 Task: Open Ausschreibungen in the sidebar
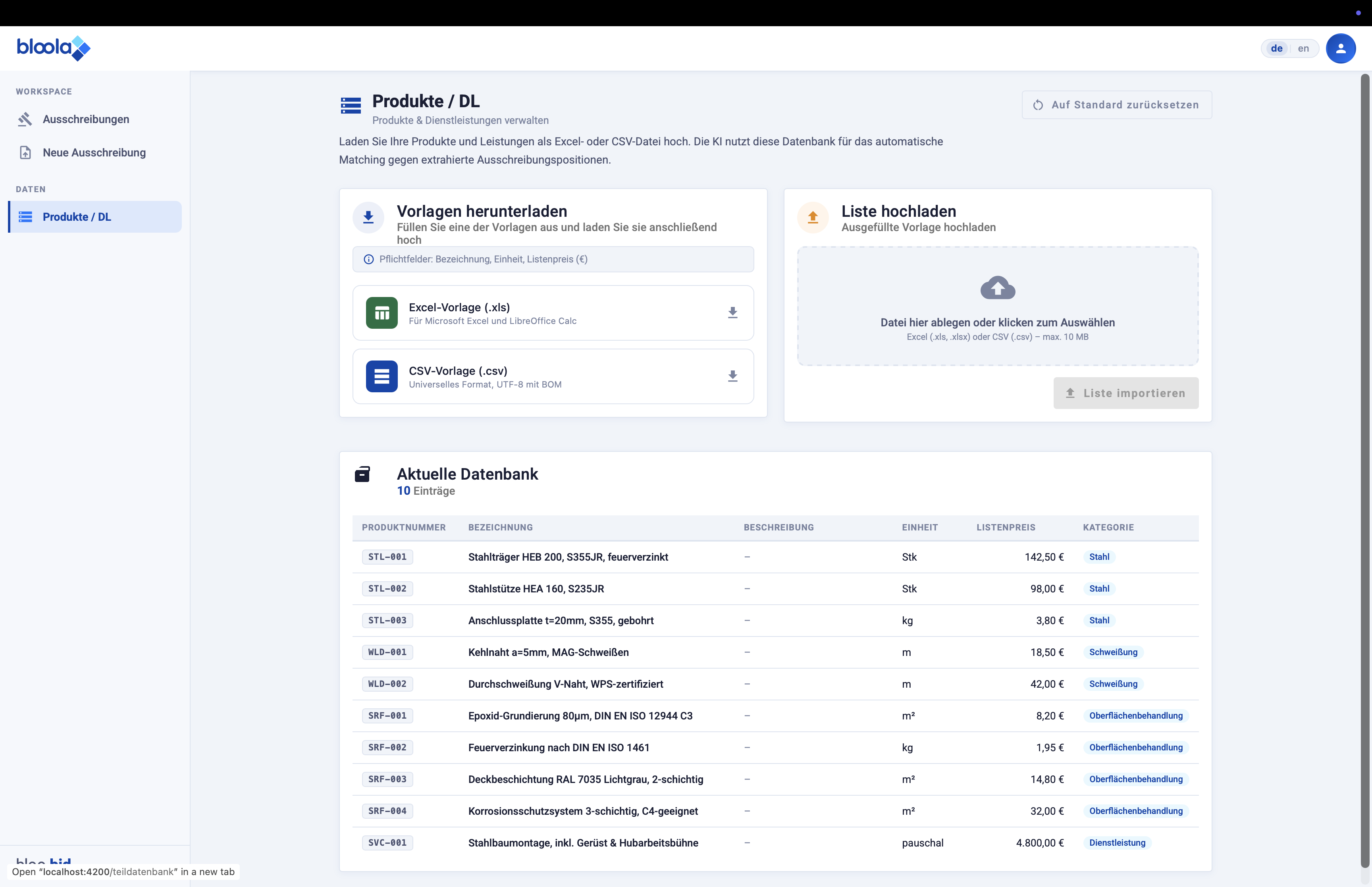point(86,119)
